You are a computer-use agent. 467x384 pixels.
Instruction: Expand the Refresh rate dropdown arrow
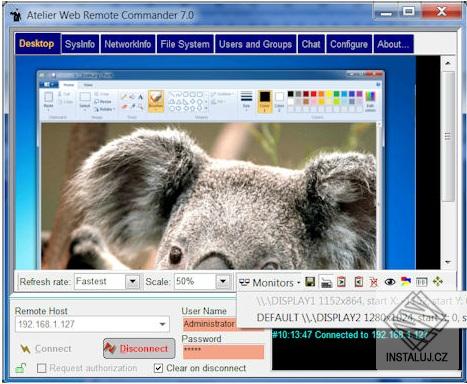coord(132,282)
